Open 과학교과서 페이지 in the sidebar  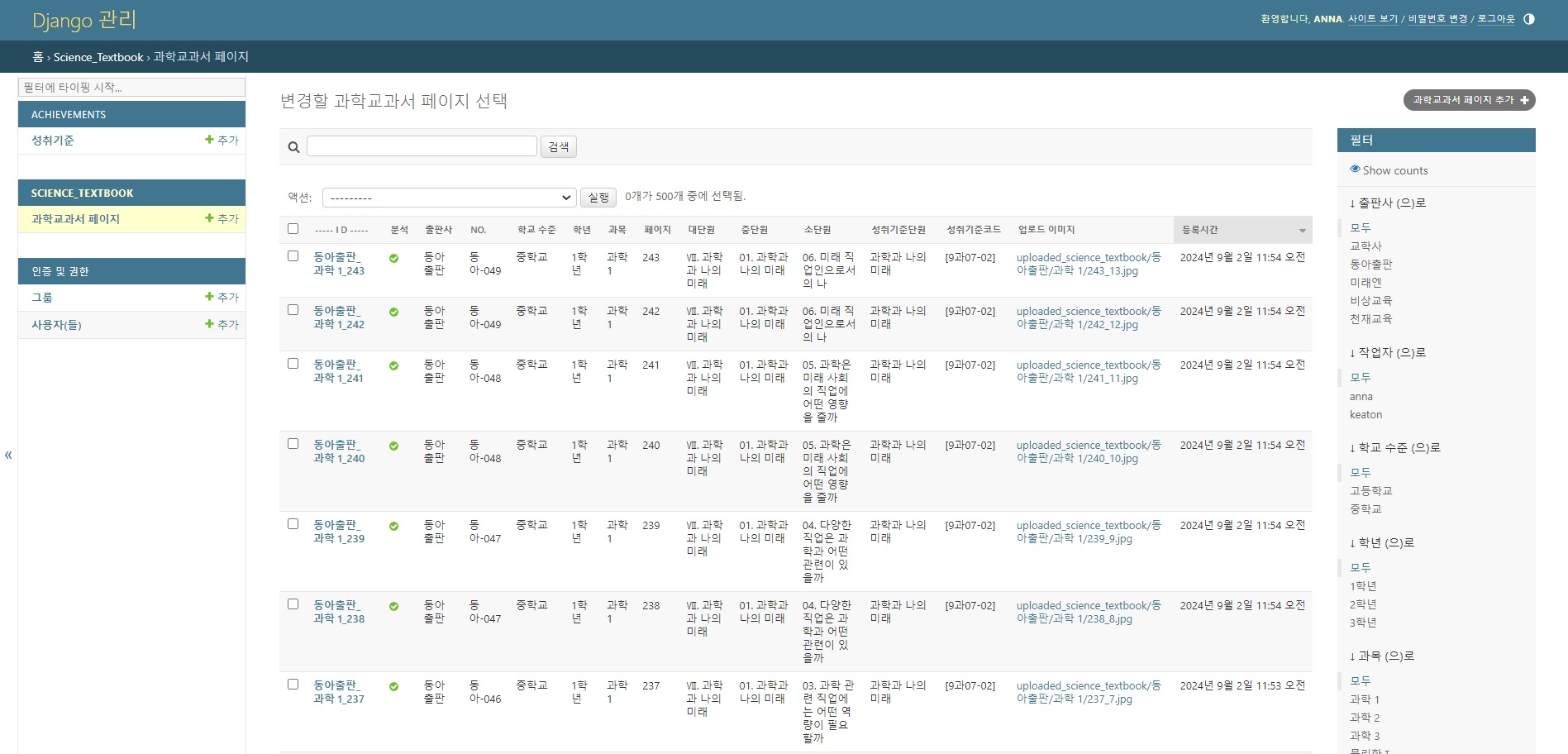pyautogui.click(x=75, y=219)
